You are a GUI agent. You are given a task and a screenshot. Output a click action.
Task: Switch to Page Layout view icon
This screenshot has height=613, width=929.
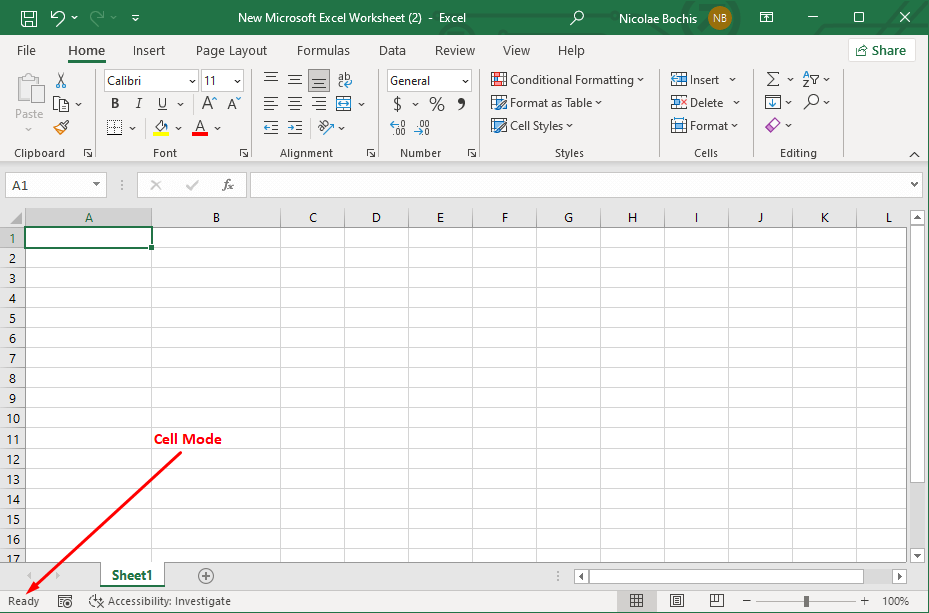tap(676, 601)
